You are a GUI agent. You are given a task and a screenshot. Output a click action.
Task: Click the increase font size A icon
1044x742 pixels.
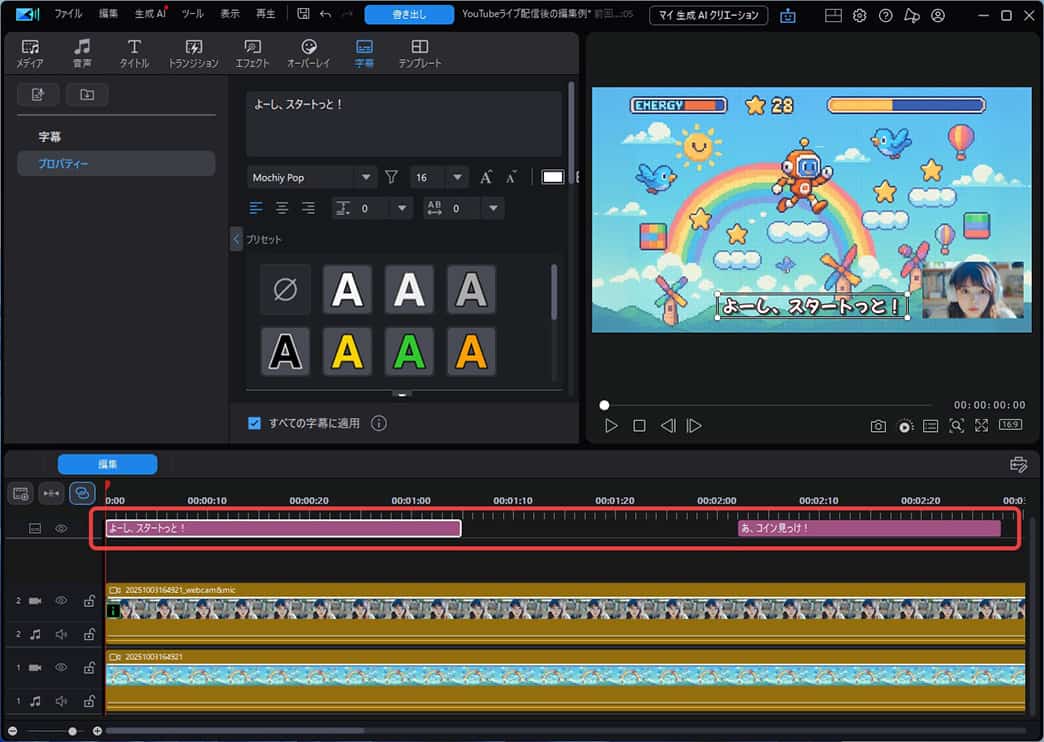tap(485, 177)
